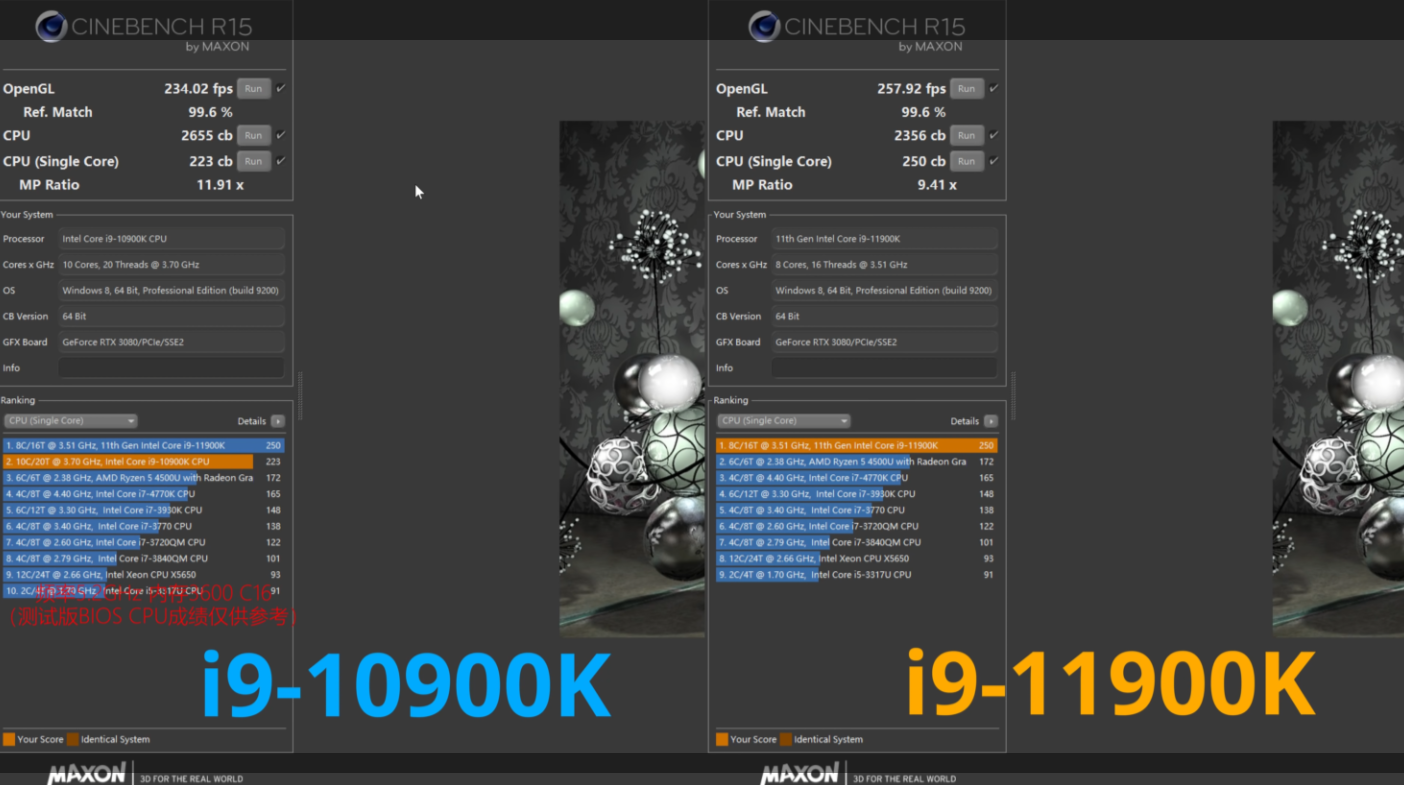Click the Processor field showing Intel Core i9-10900K CPU
This screenshot has height=785, width=1404.
[x=171, y=239]
